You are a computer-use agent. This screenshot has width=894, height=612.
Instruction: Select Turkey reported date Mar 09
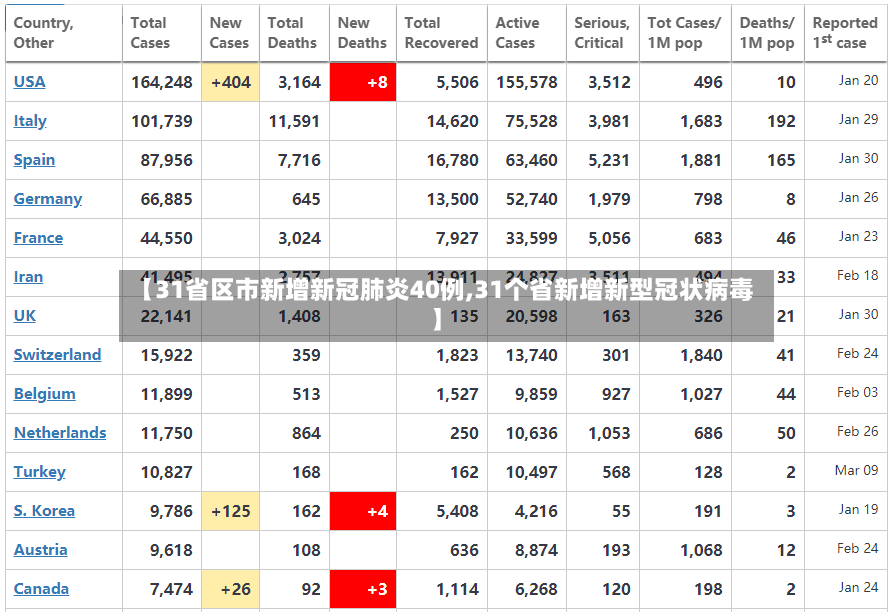click(856, 471)
